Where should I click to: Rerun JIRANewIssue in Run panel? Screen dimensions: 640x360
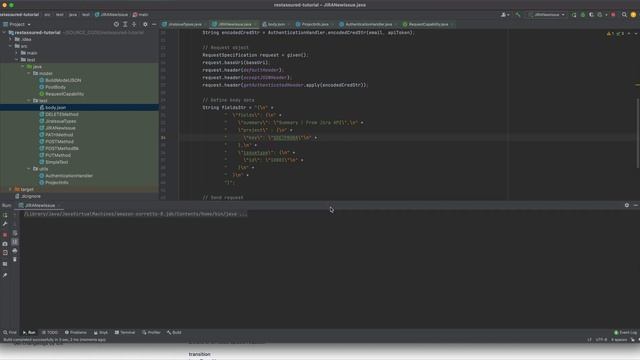[x=5, y=215]
